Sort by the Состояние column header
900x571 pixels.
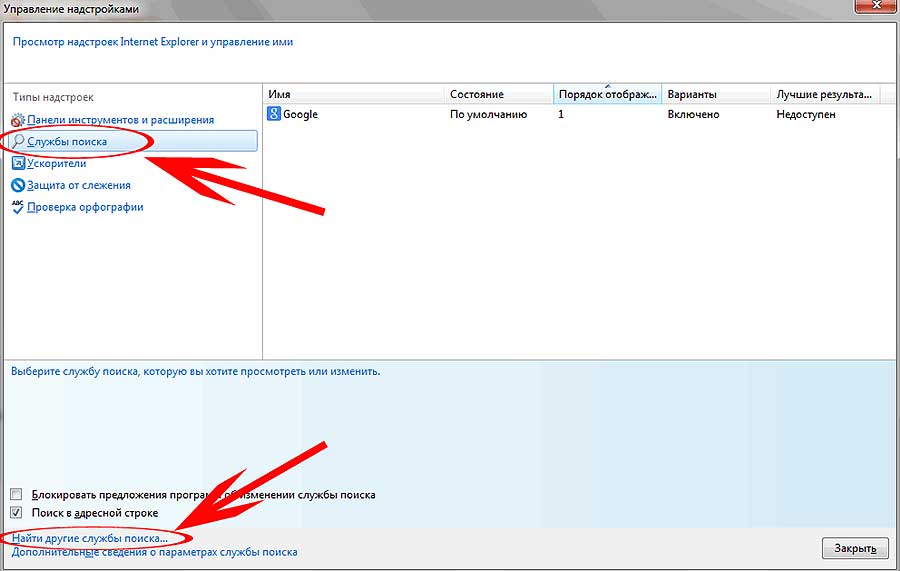(499, 94)
